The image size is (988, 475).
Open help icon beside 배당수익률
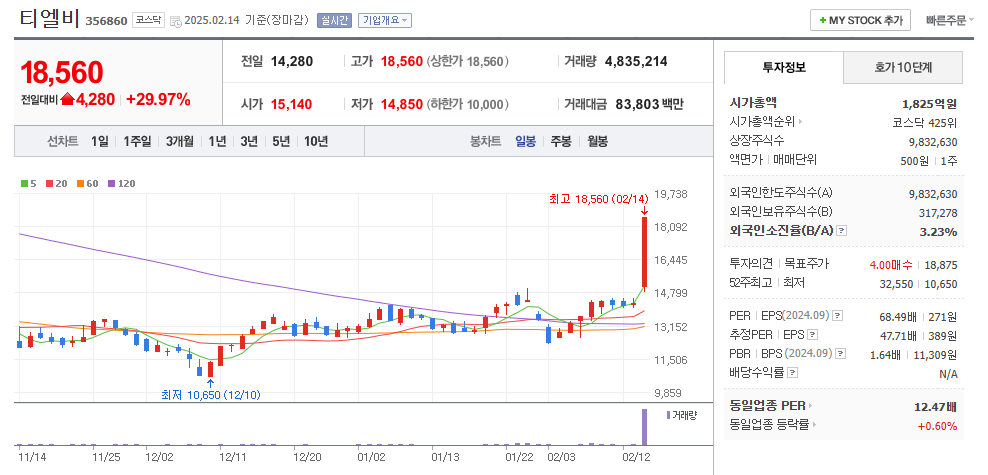click(x=792, y=372)
